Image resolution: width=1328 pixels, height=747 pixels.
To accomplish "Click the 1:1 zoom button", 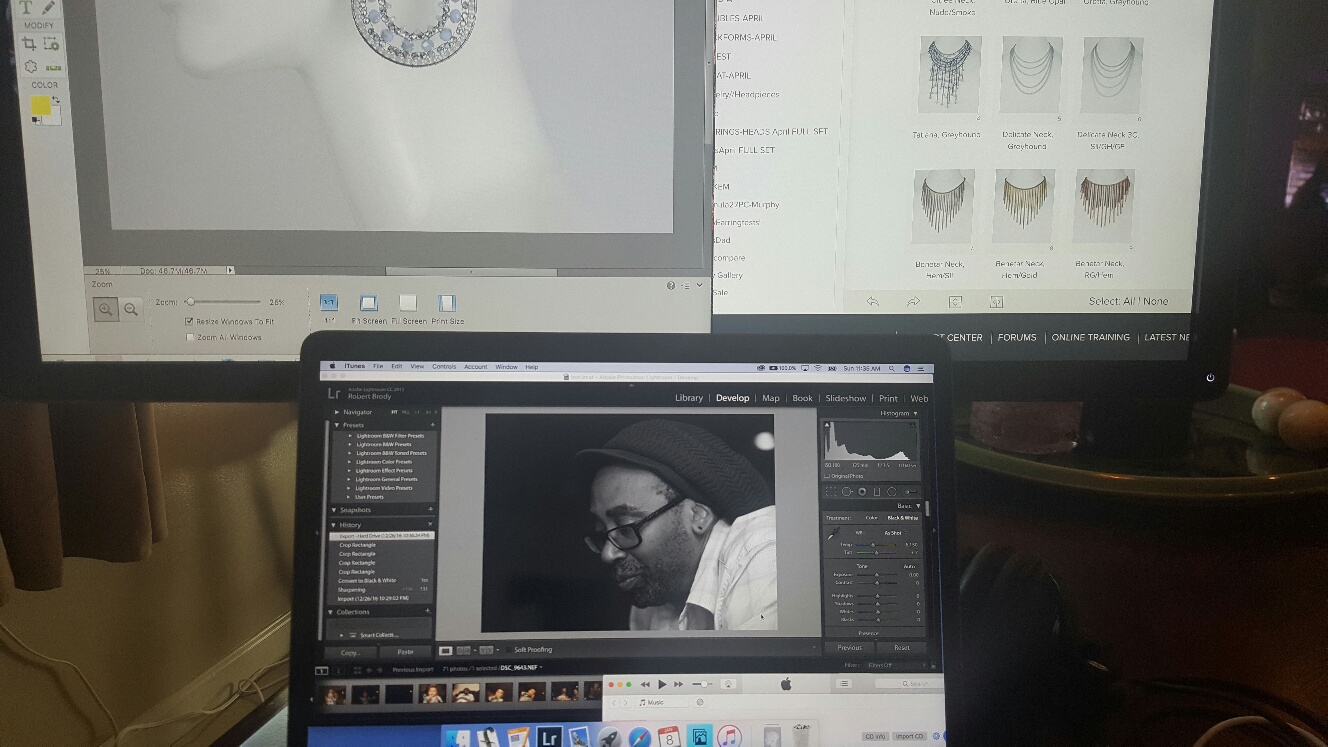I will coord(328,302).
